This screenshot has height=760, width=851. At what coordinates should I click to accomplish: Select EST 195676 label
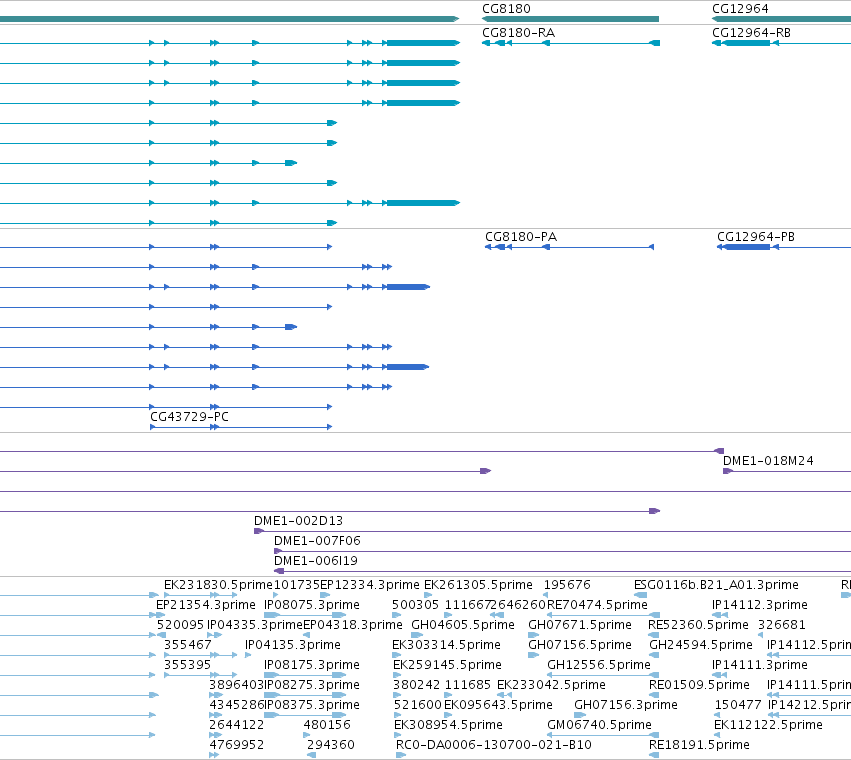pyautogui.click(x=567, y=585)
